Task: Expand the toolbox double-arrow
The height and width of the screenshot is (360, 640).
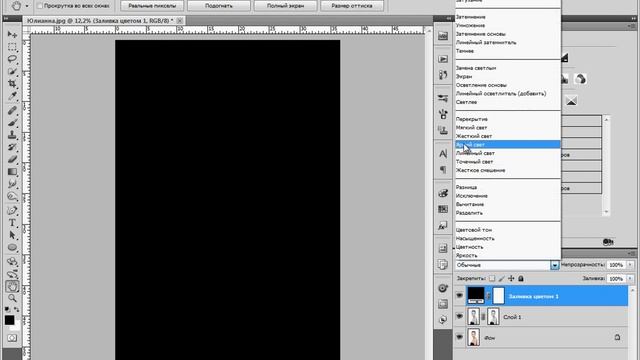Action: pyautogui.click(x=7, y=18)
